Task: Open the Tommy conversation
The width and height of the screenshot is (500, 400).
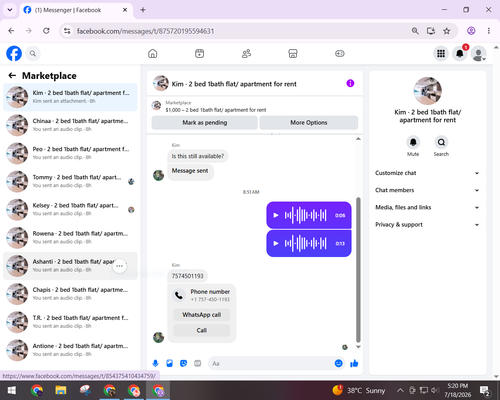Action: [x=70, y=181]
